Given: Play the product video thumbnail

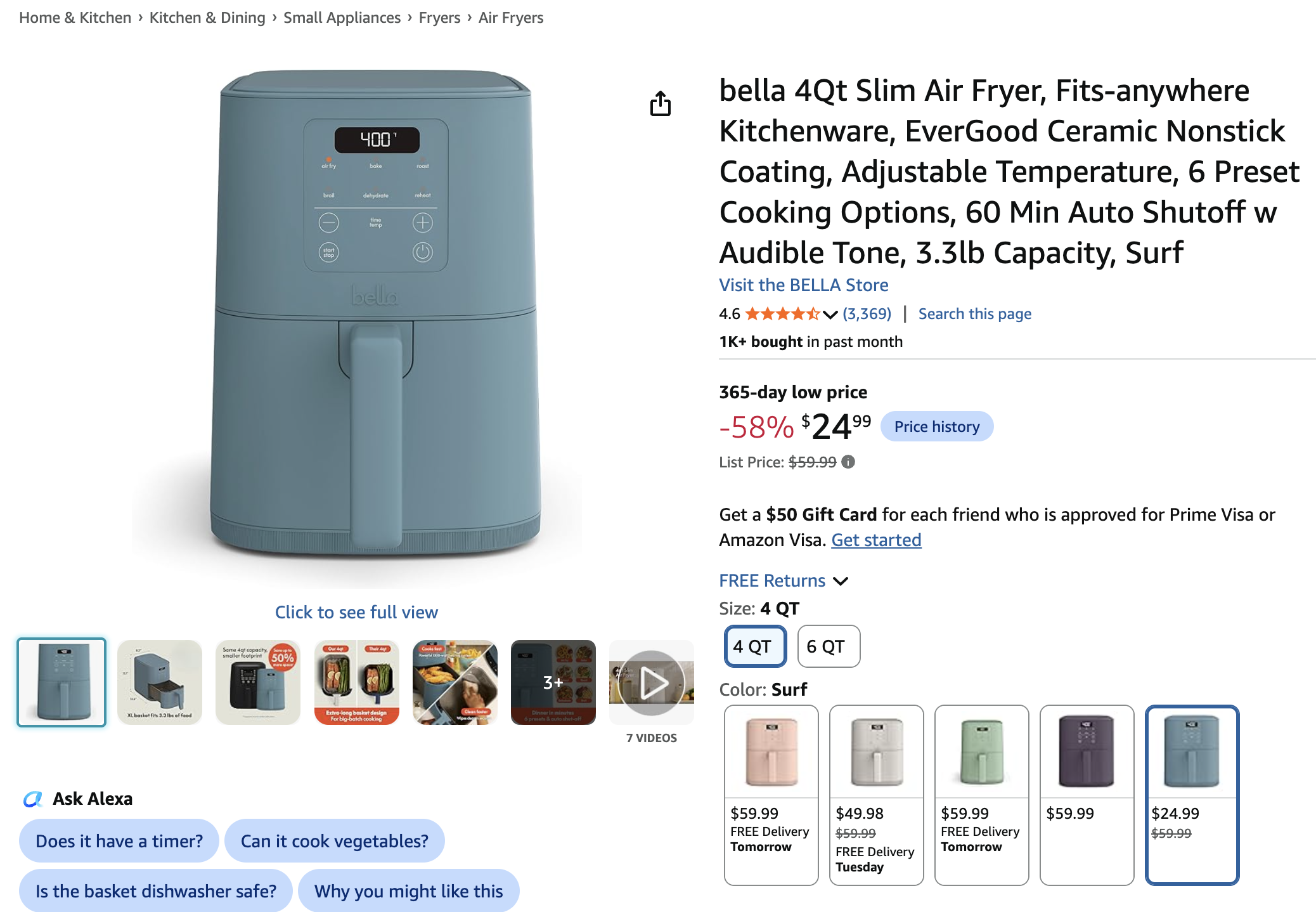Looking at the screenshot, I should (x=652, y=682).
